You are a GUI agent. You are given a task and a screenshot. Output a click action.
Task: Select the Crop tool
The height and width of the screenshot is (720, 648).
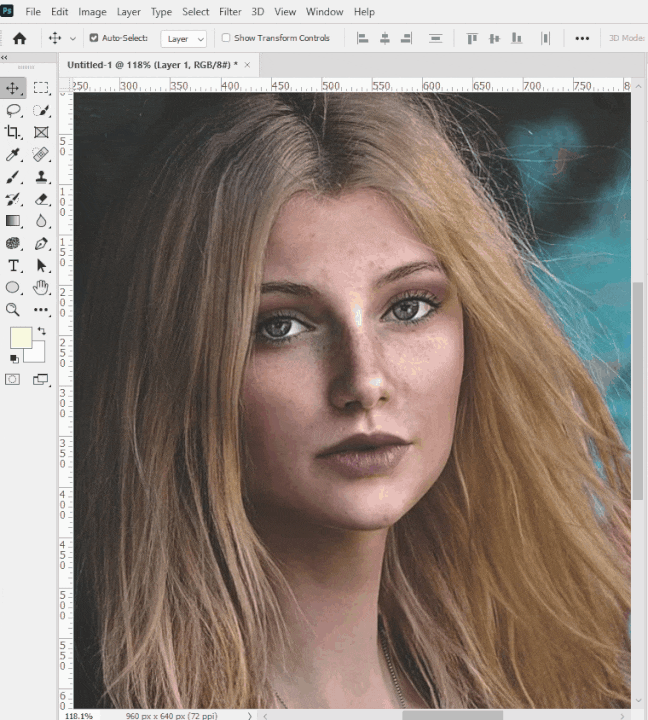coord(13,132)
